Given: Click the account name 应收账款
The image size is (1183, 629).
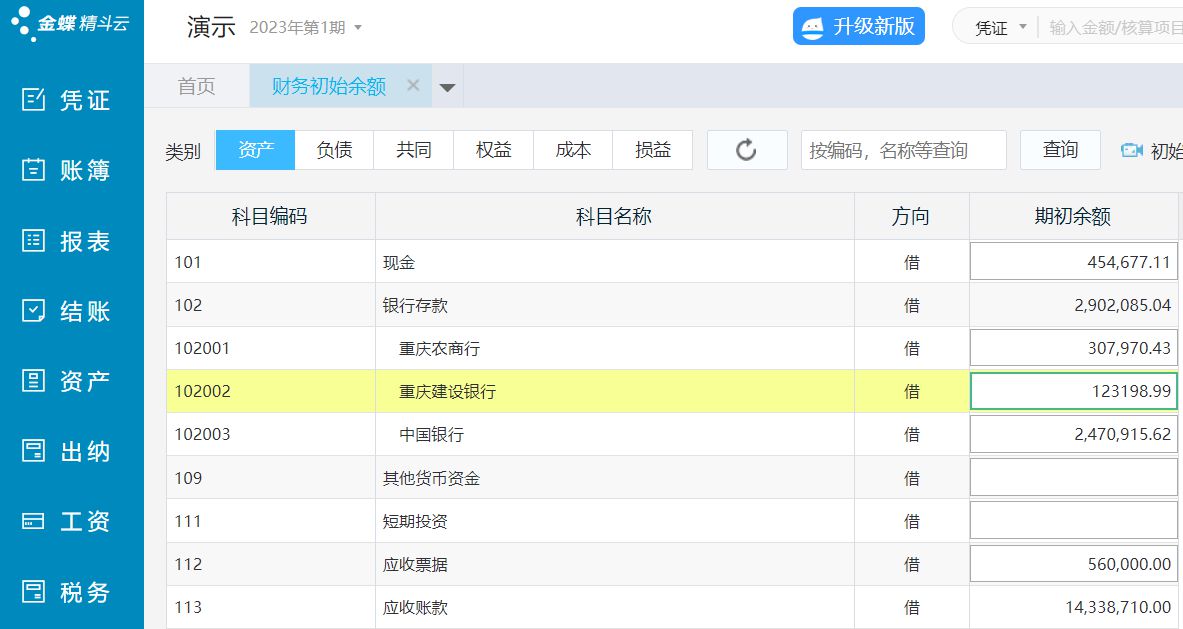Looking at the screenshot, I should (415, 607).
